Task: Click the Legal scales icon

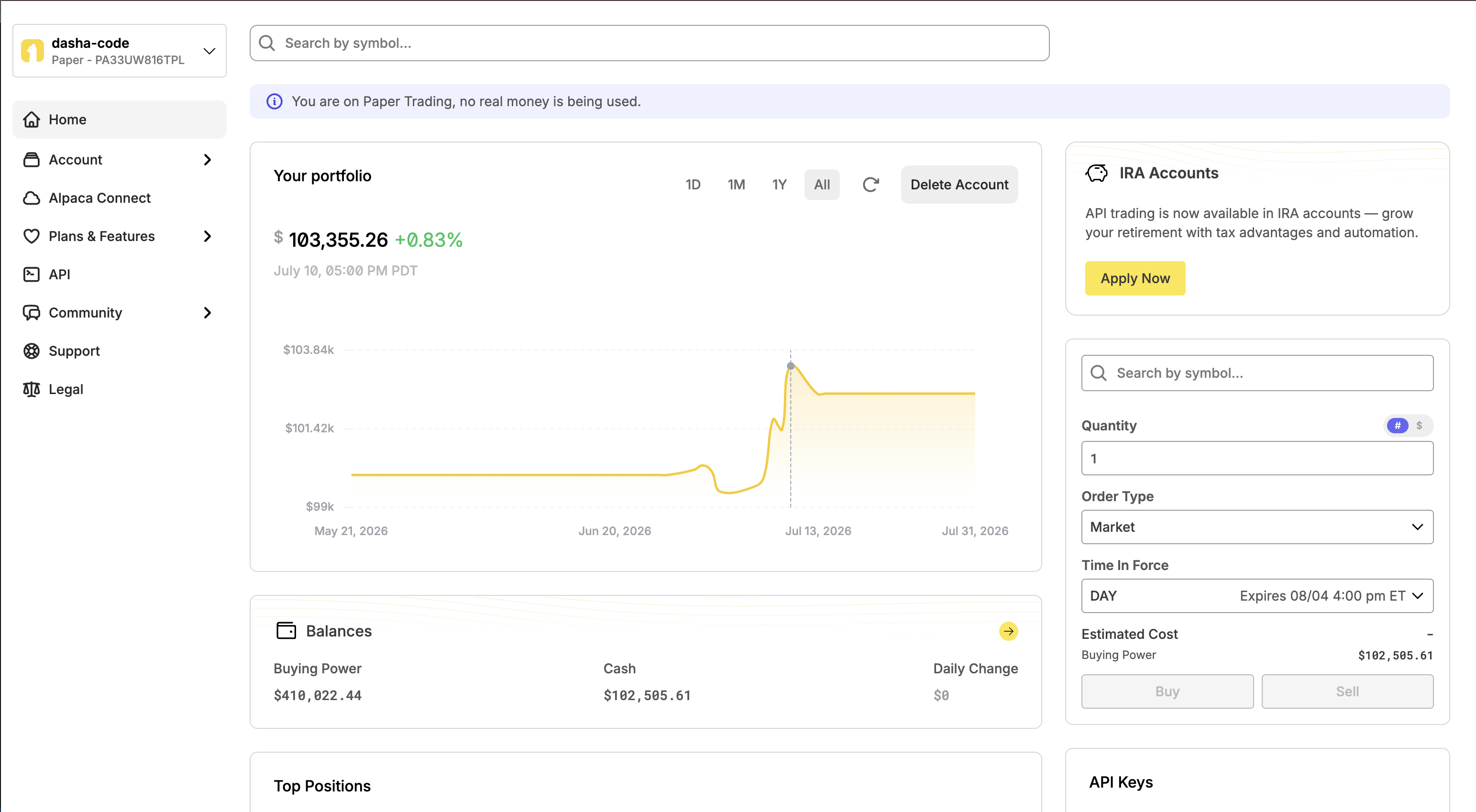Action: [x=32, y=389]
